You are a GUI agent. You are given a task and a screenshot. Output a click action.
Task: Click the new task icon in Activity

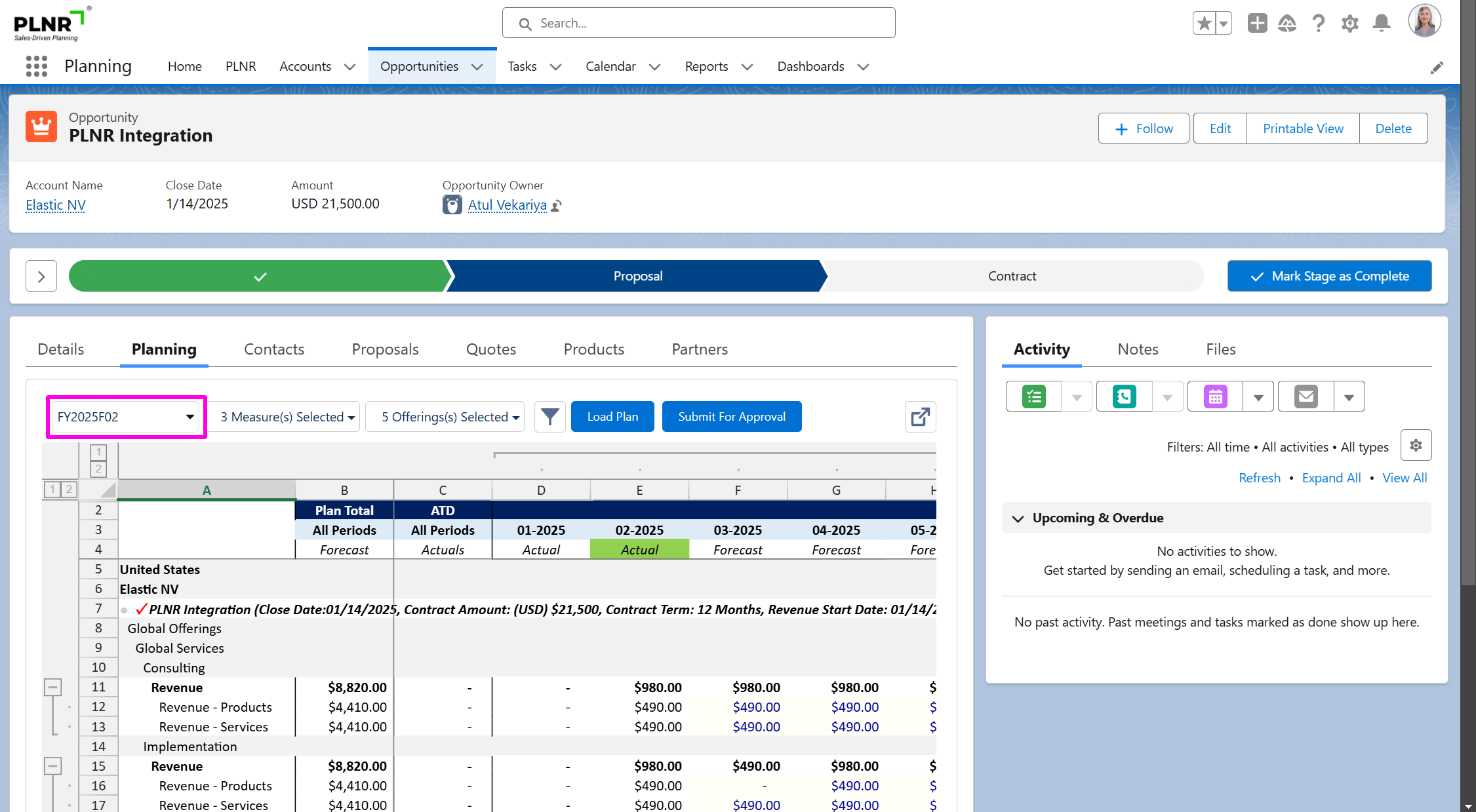[x=1033, y=396]
